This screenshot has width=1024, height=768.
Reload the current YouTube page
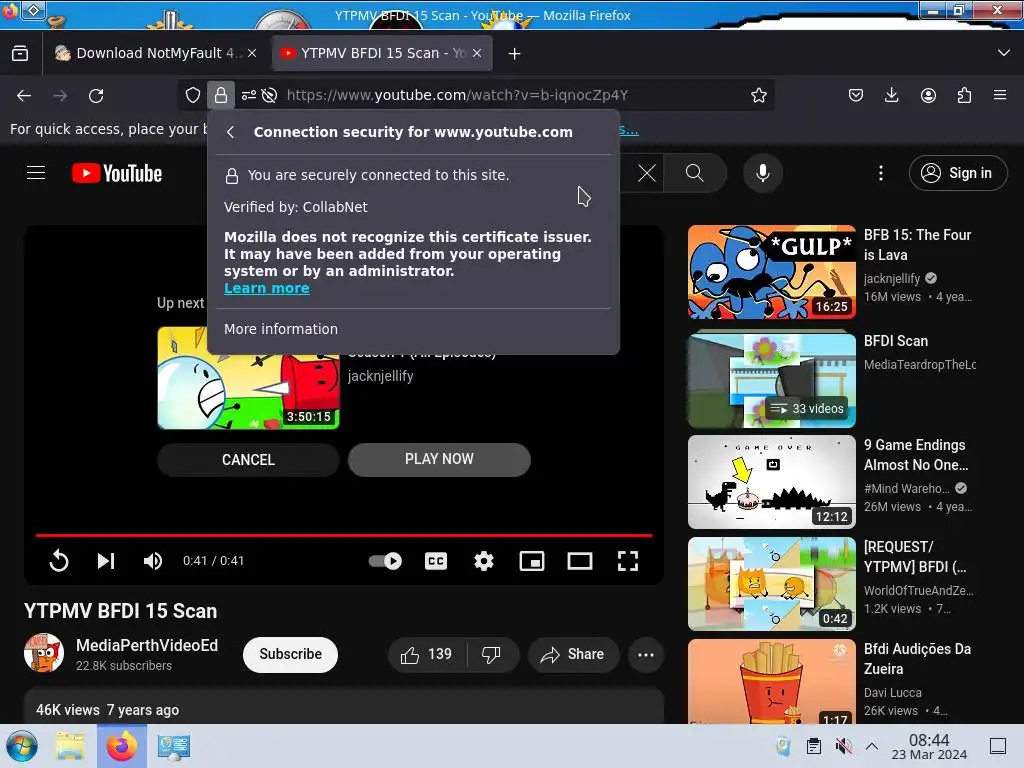(x=96, y=96)
